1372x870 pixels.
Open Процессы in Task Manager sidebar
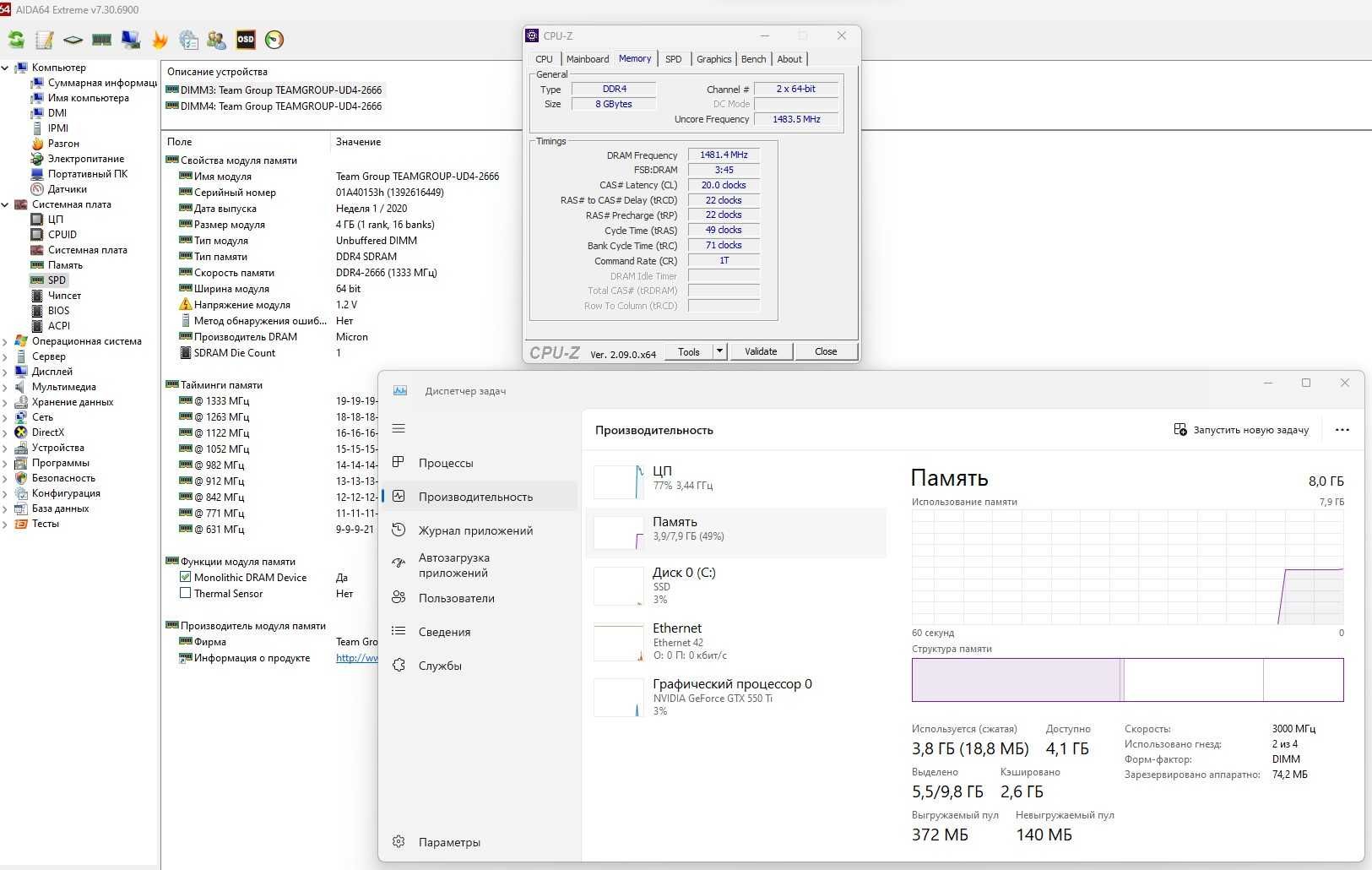pos(479,463)
